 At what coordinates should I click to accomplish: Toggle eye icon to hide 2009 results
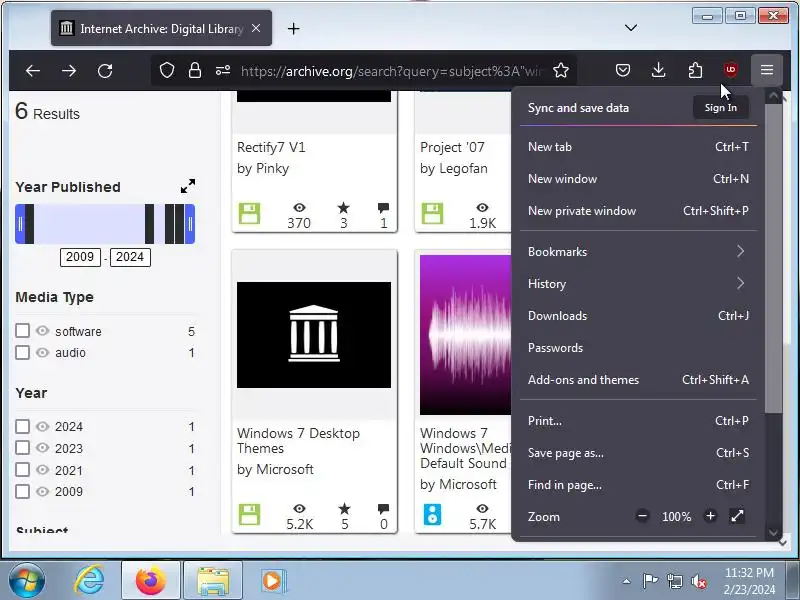pos(43,491)
